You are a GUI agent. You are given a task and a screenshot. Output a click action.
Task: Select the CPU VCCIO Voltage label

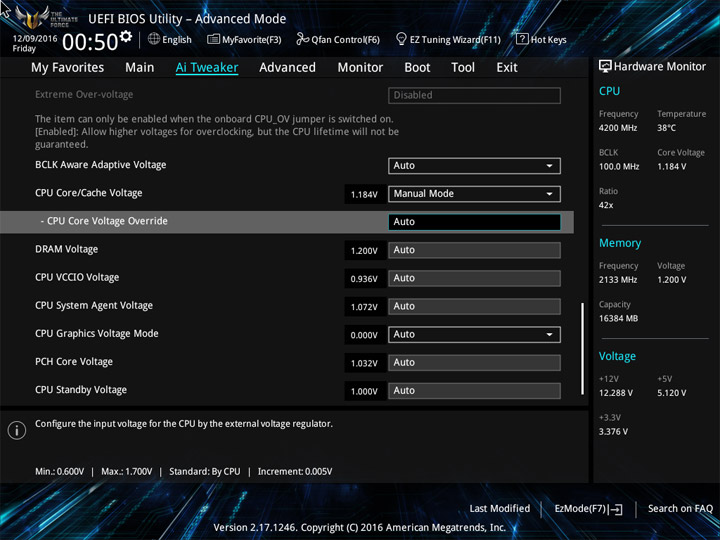[77, 277]
